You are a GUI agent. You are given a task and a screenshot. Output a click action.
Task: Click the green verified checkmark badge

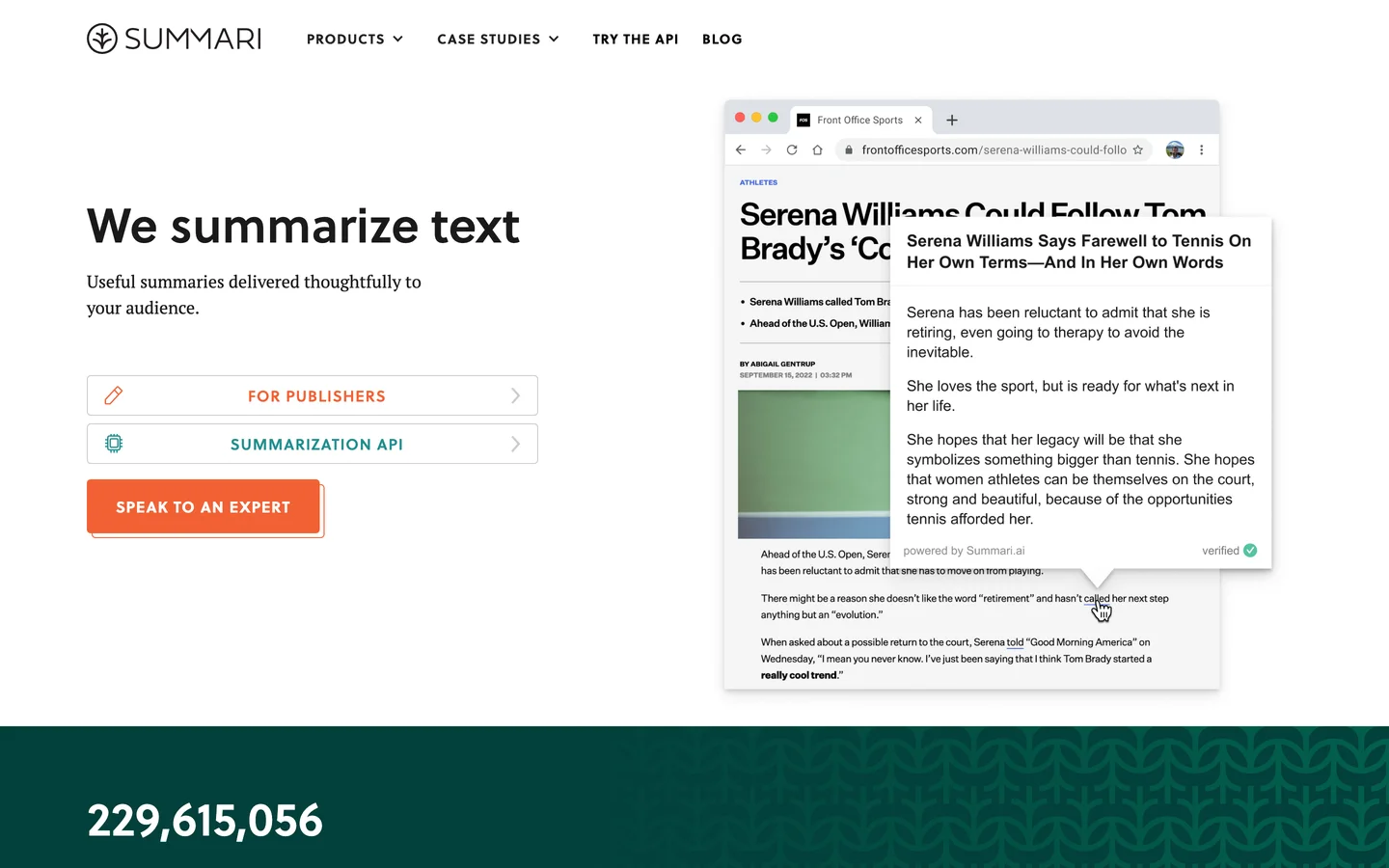(x=1250, y=551)
